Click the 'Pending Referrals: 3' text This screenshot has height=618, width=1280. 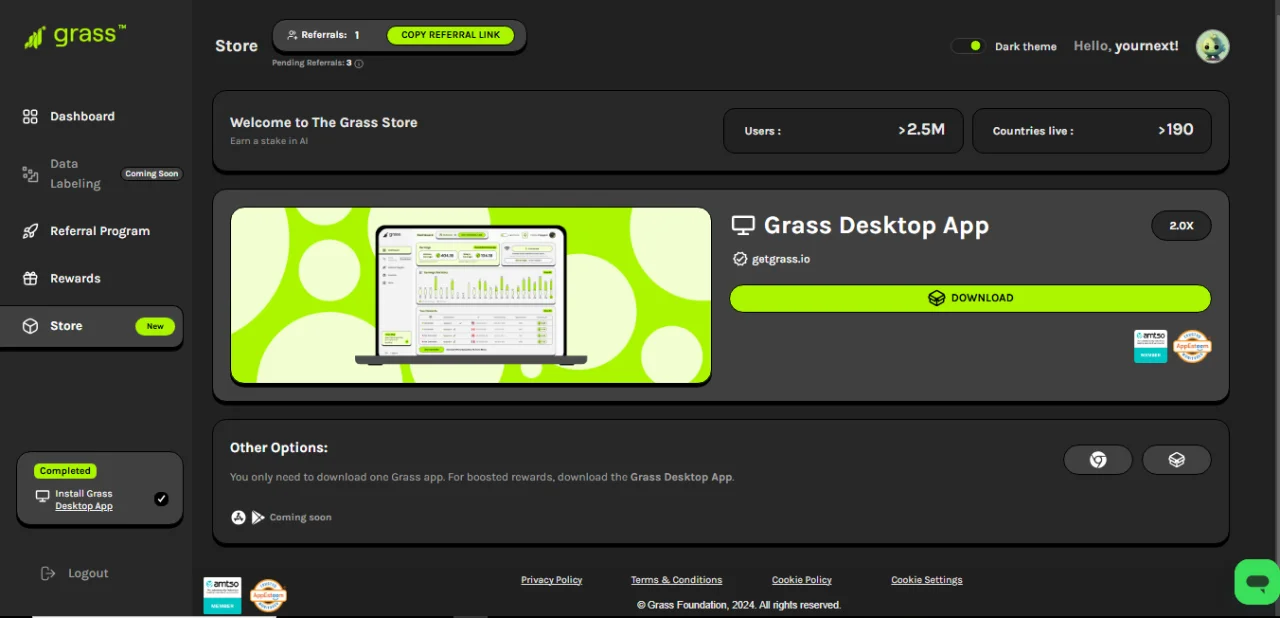312,63
